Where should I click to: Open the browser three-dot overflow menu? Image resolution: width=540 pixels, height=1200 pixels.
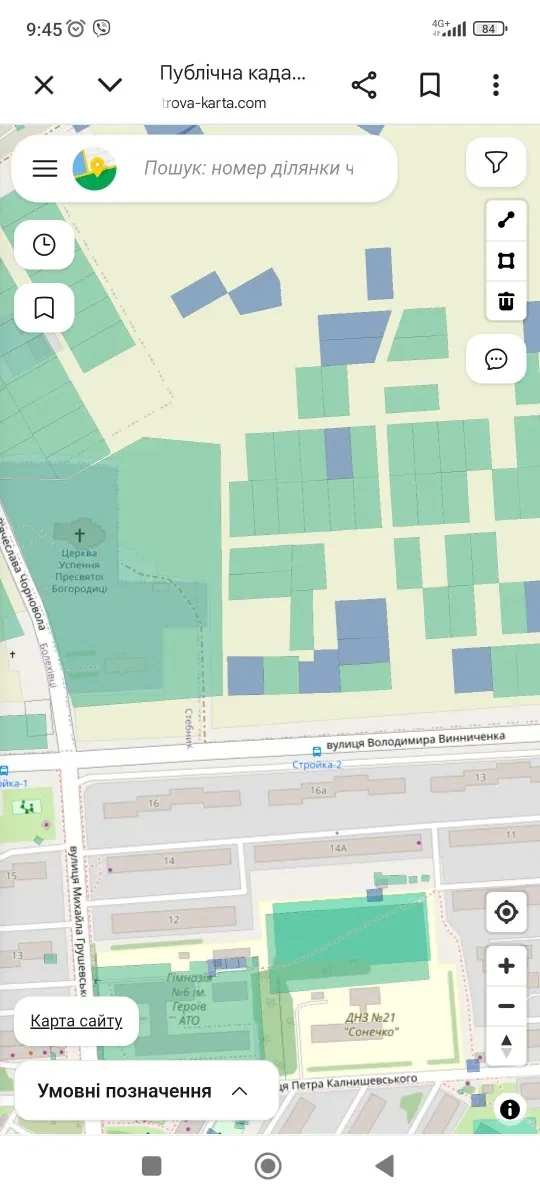[496, 85]
